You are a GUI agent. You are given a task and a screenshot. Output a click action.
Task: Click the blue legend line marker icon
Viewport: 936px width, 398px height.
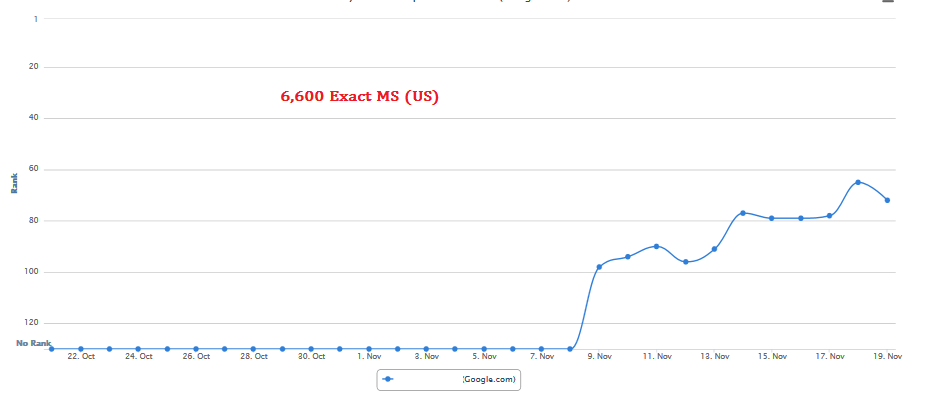point(389,380)
